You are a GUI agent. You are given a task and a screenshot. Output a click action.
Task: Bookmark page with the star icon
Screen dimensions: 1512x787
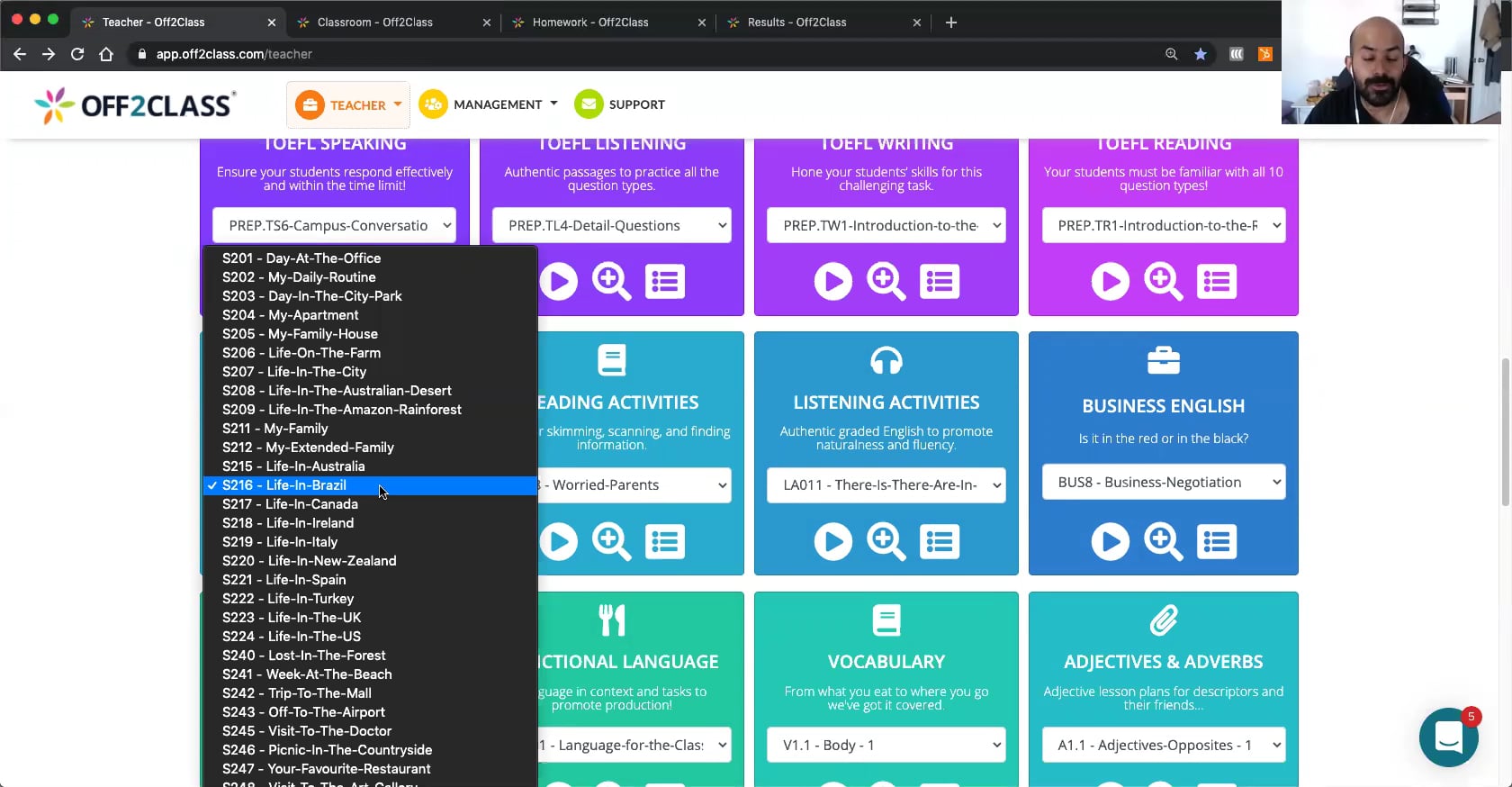[1200, 54]
